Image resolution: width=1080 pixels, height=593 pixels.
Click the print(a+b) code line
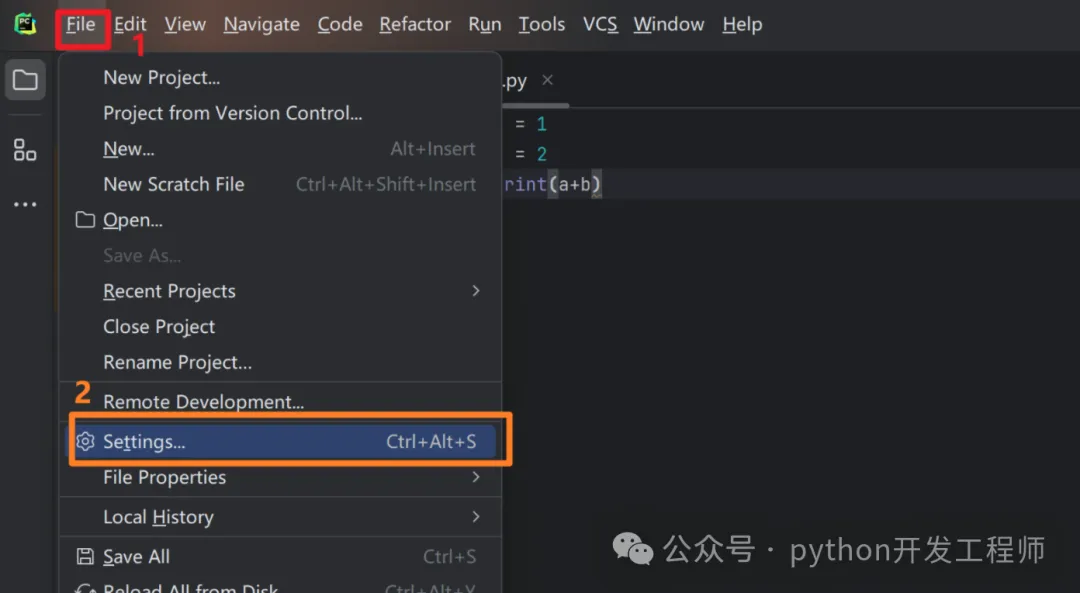pyautogui.click(x=553, y=184)
